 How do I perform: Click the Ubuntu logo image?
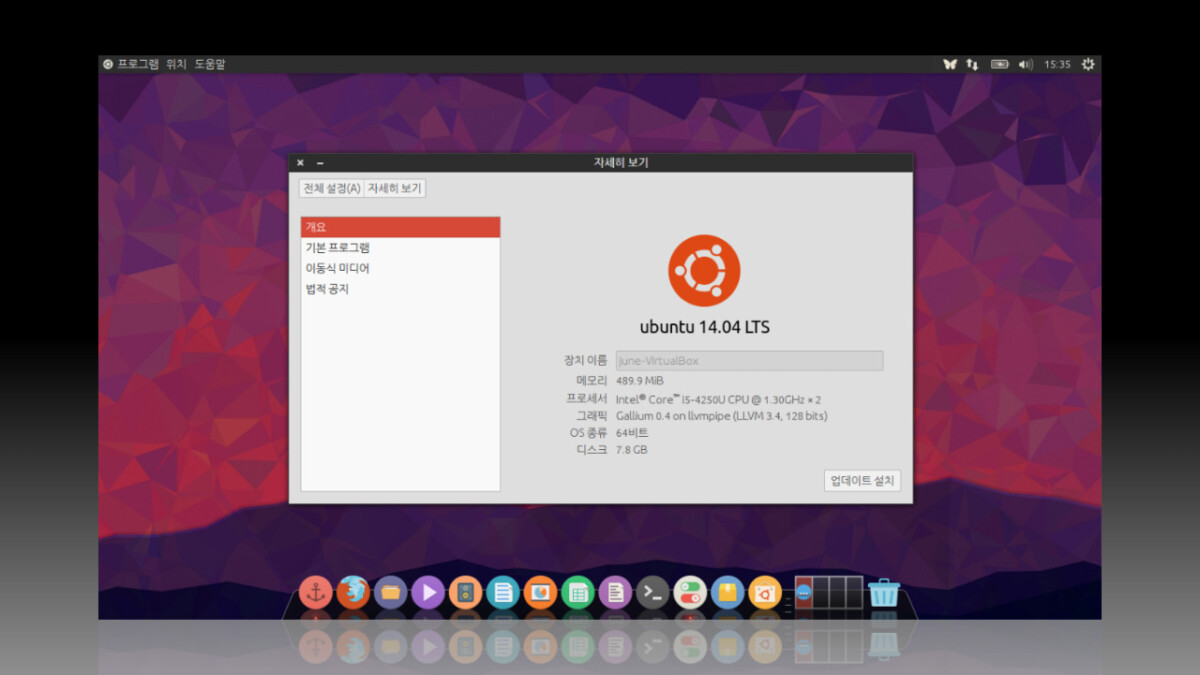[704, 270]
